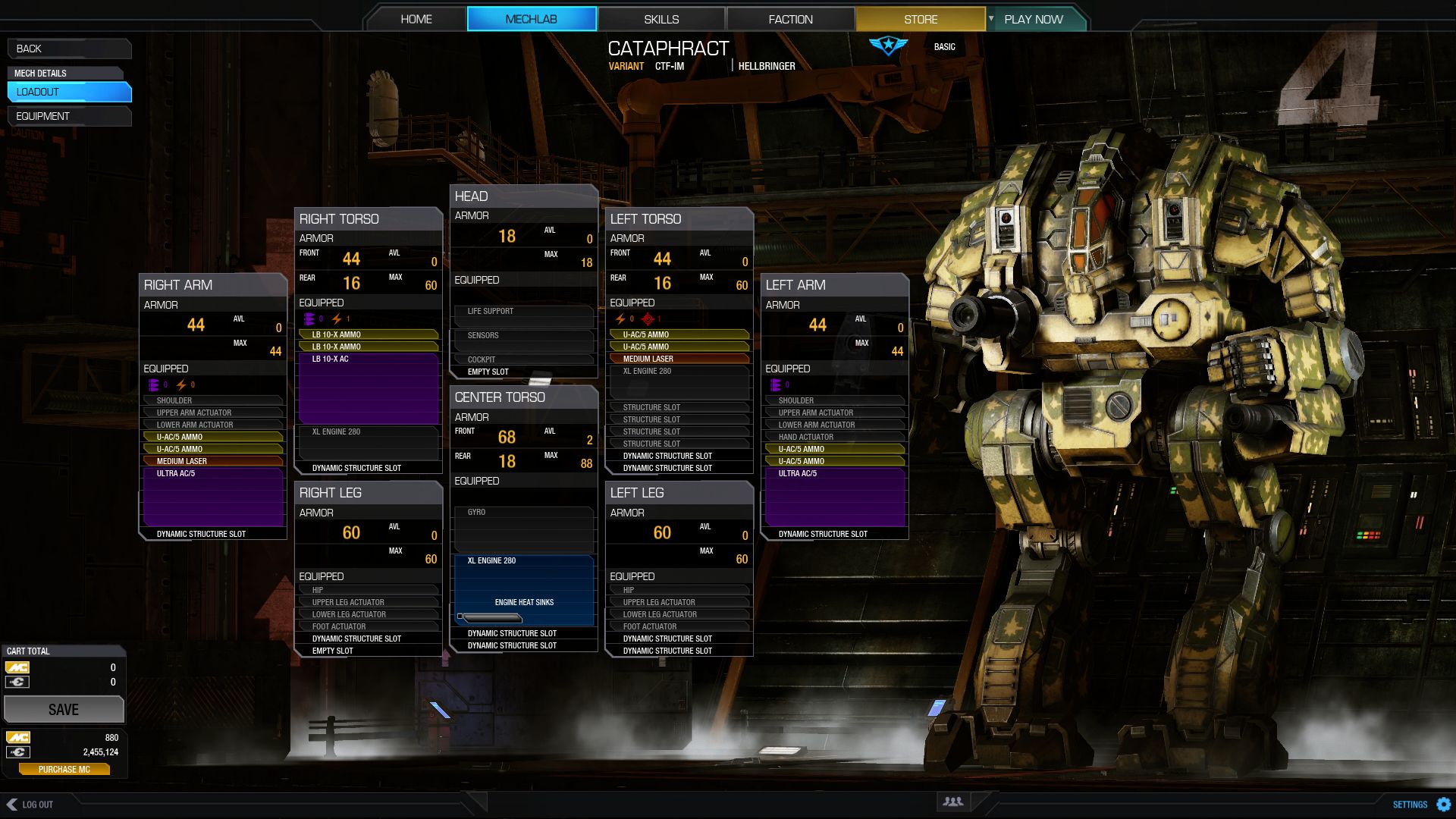
Task: Click Left Arm ballistic hardpoint icon
Action: (776, 385)
